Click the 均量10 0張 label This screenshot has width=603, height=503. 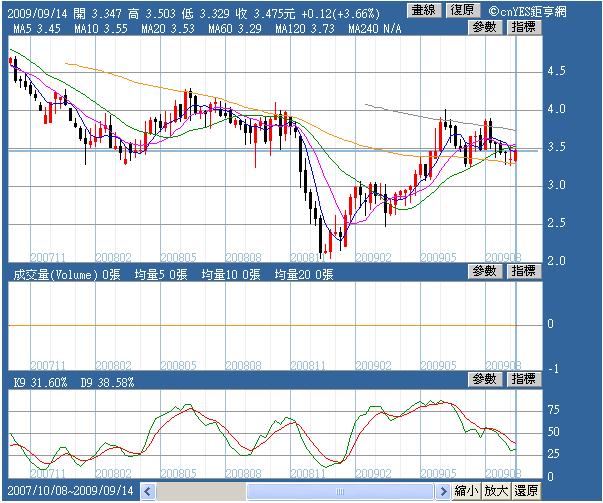pos(231,275)
